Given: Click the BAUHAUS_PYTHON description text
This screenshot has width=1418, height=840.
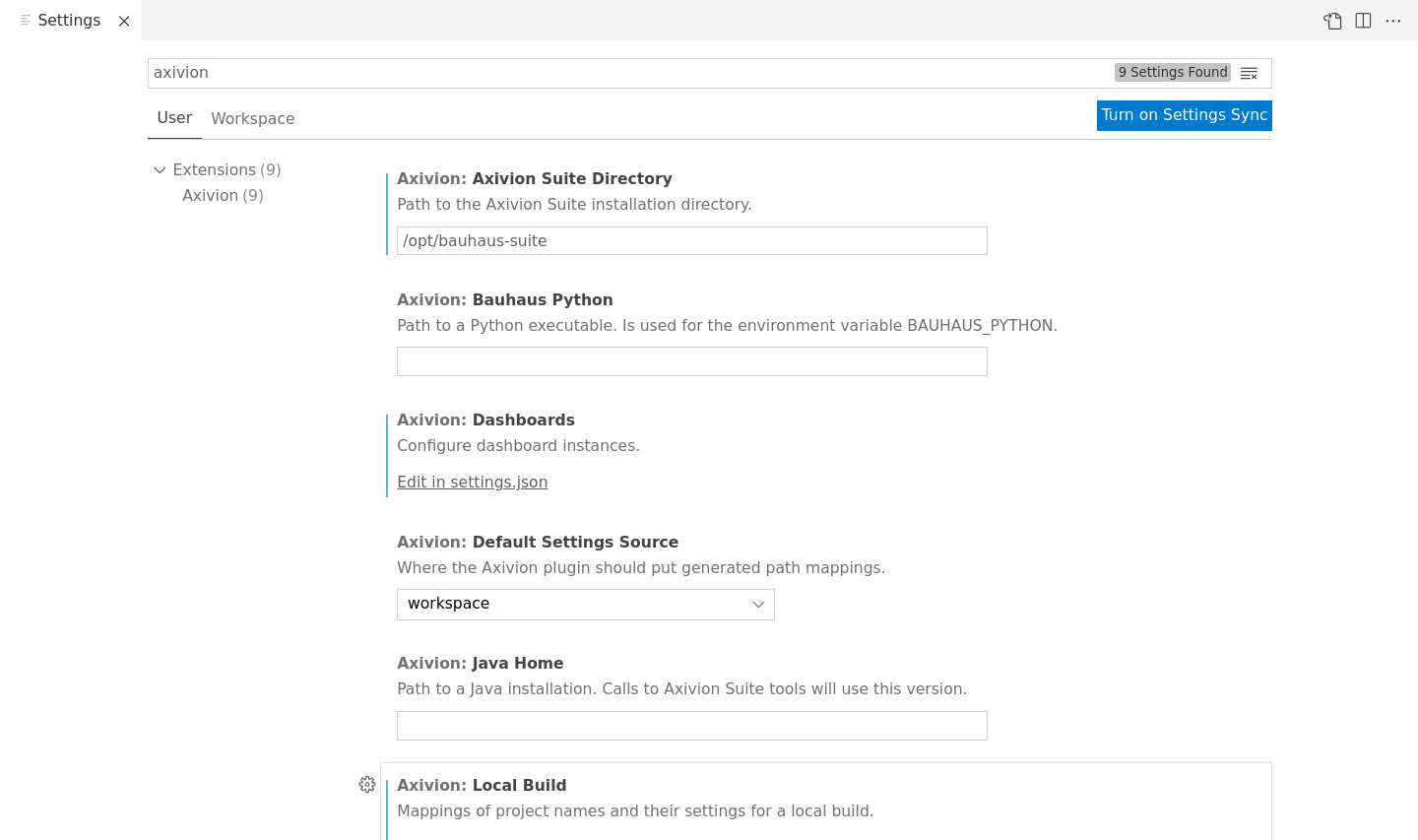Looking at the screenshot, I should click(727, 326).
